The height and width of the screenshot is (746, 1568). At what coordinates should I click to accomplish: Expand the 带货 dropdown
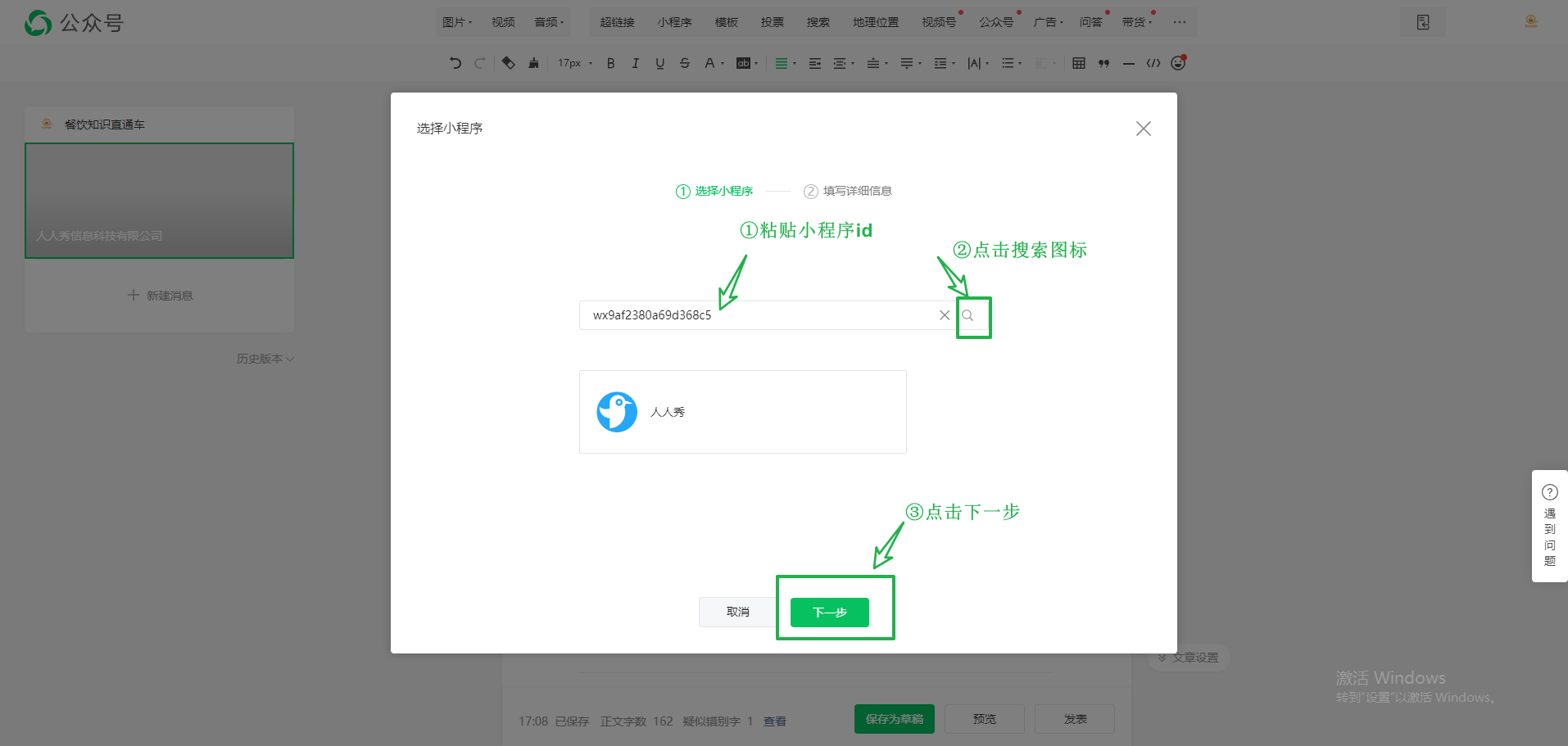1137,22
